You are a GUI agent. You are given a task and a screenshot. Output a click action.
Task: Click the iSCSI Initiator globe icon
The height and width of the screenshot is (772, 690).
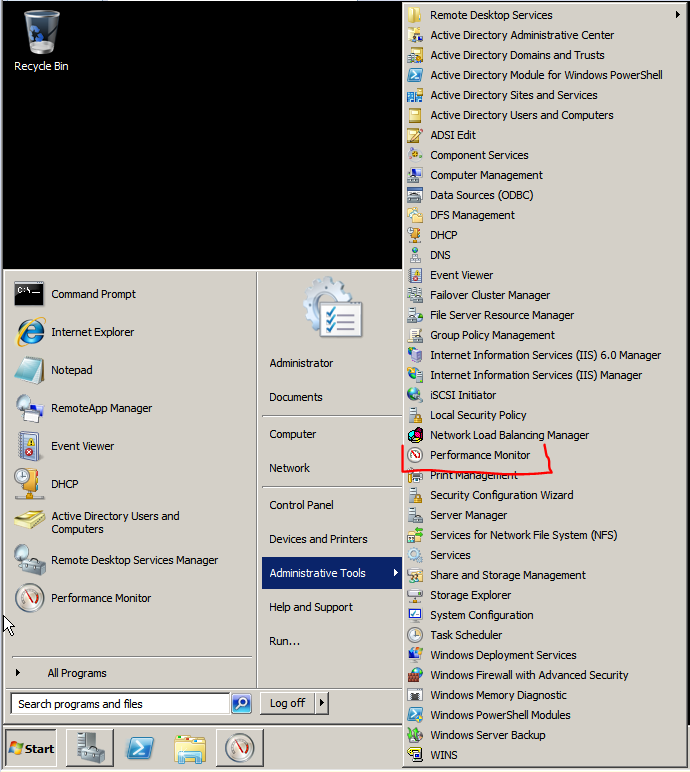point(415,395)
